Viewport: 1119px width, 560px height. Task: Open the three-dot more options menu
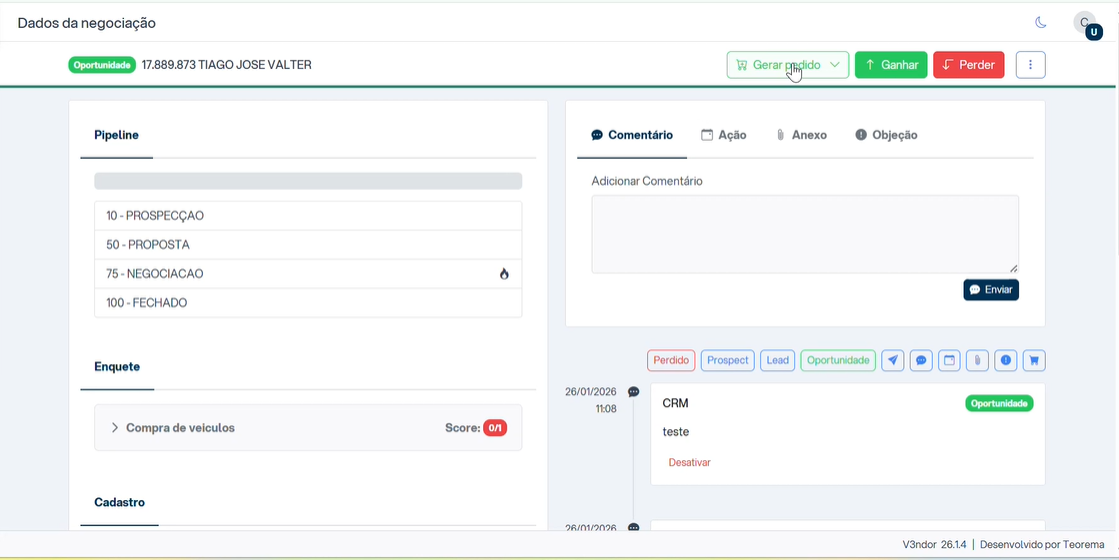1031,65
